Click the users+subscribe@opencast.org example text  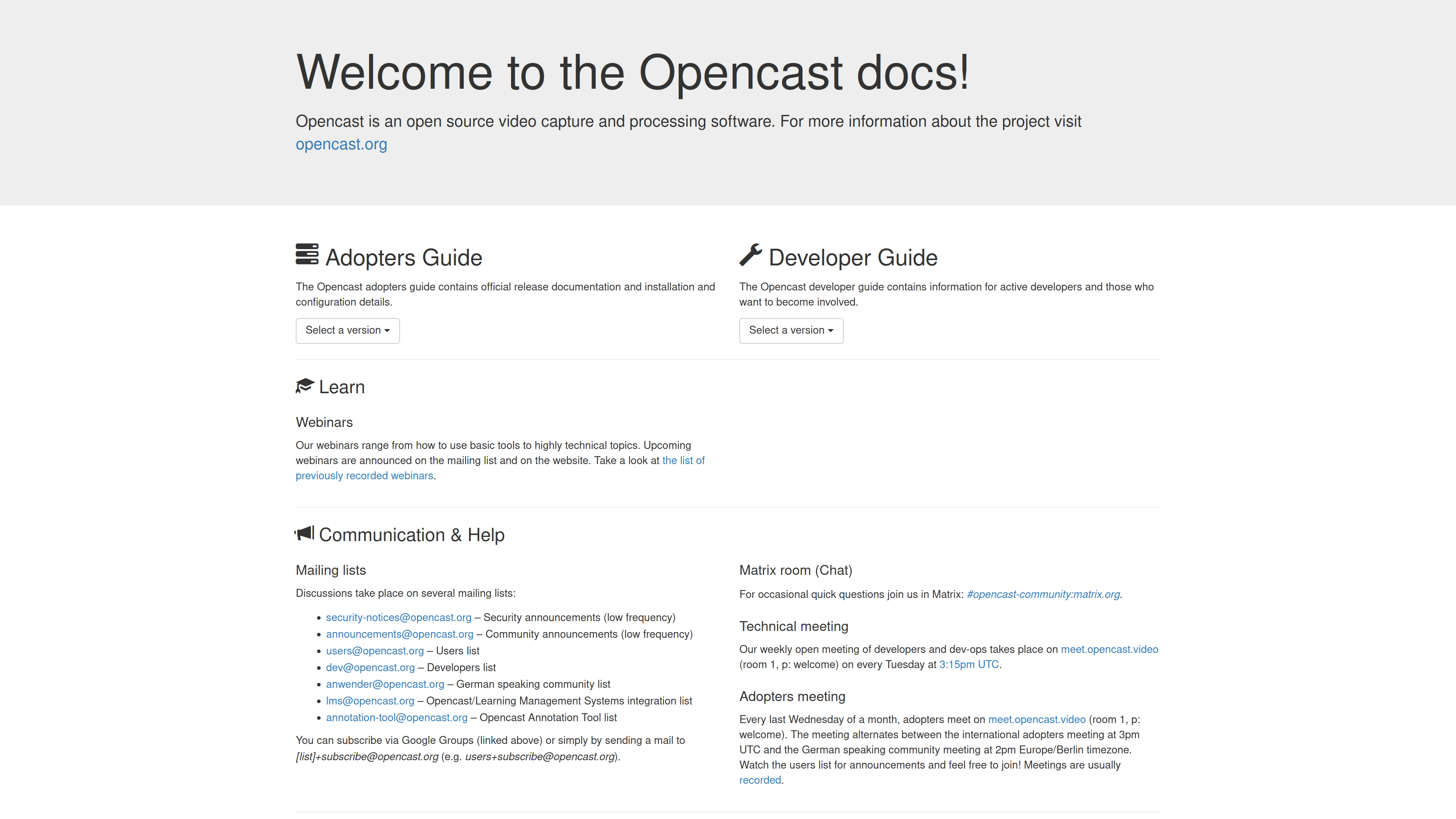pyautogui.click(x=540, y=756)
